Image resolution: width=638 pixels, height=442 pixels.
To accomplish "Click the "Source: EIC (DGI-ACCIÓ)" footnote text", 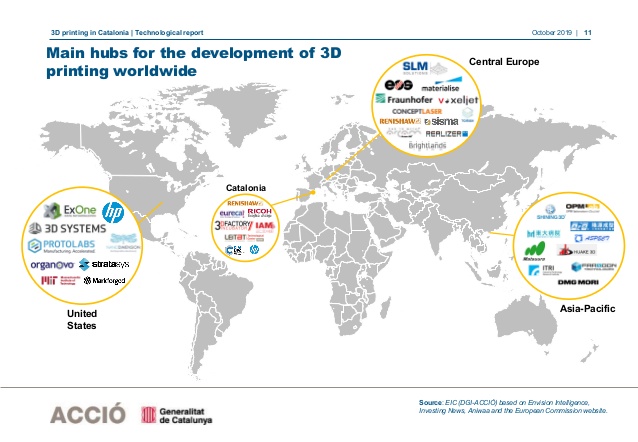I will pos(513,407).
